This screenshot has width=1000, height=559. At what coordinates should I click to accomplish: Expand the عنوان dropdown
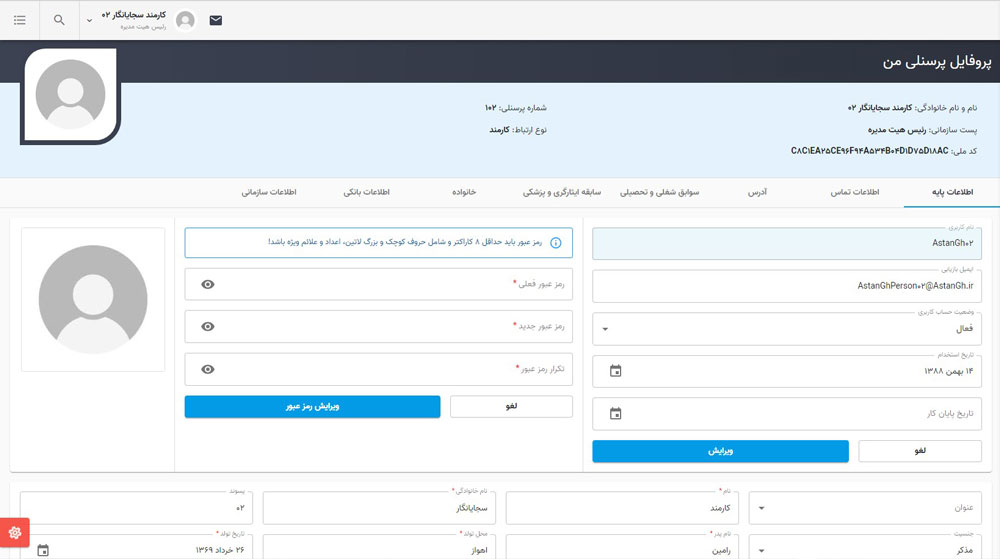coord(761,508)
